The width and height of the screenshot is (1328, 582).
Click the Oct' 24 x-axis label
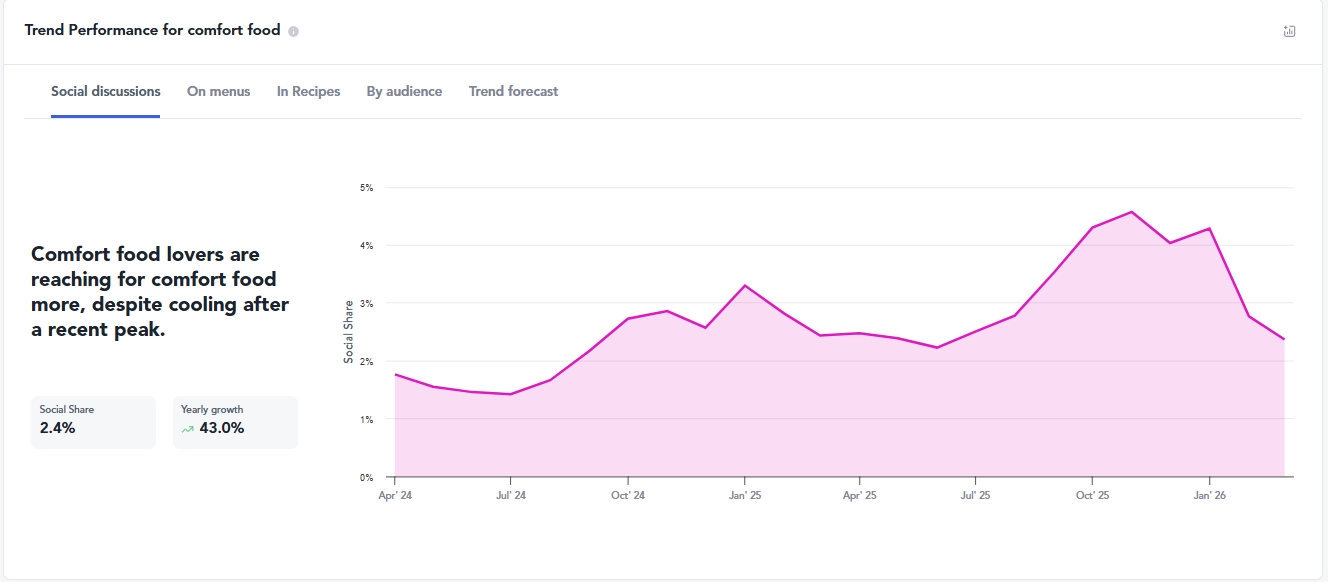tap(628, 495)
